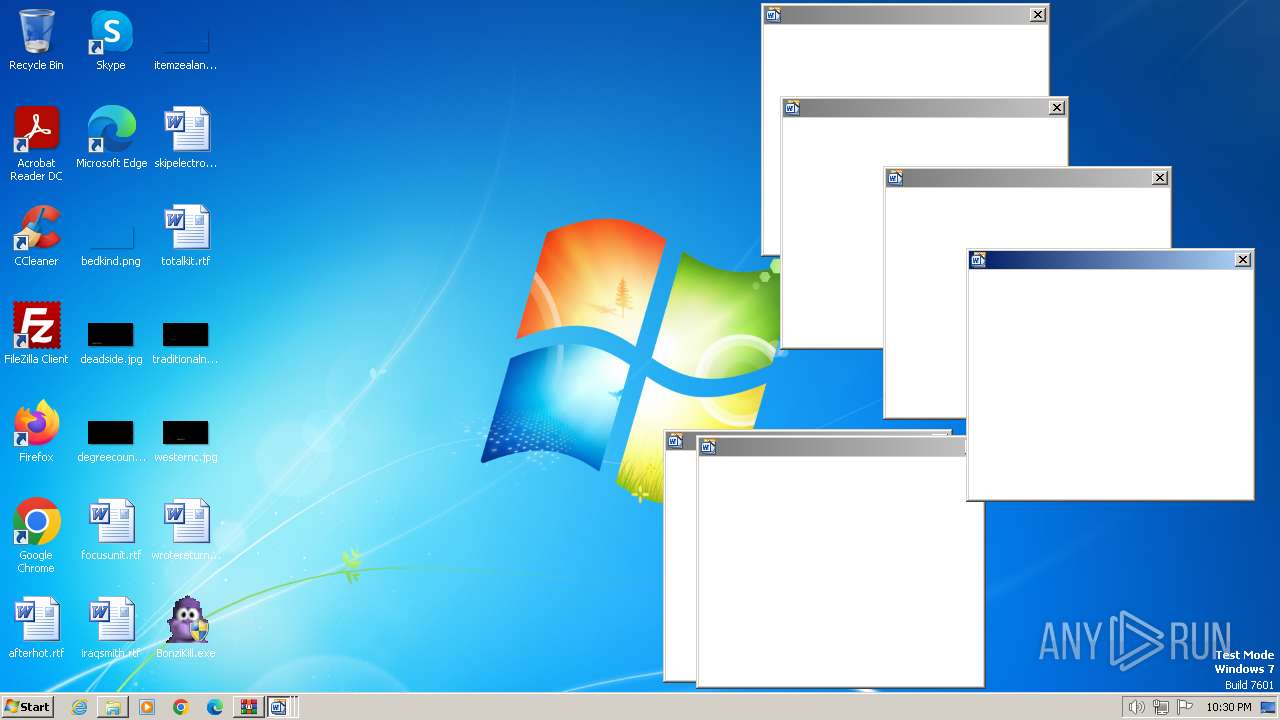Launch Microsoft Edge desktop shortcut
This screenshot has width=1280, height=720.
(x=111, y=137)
